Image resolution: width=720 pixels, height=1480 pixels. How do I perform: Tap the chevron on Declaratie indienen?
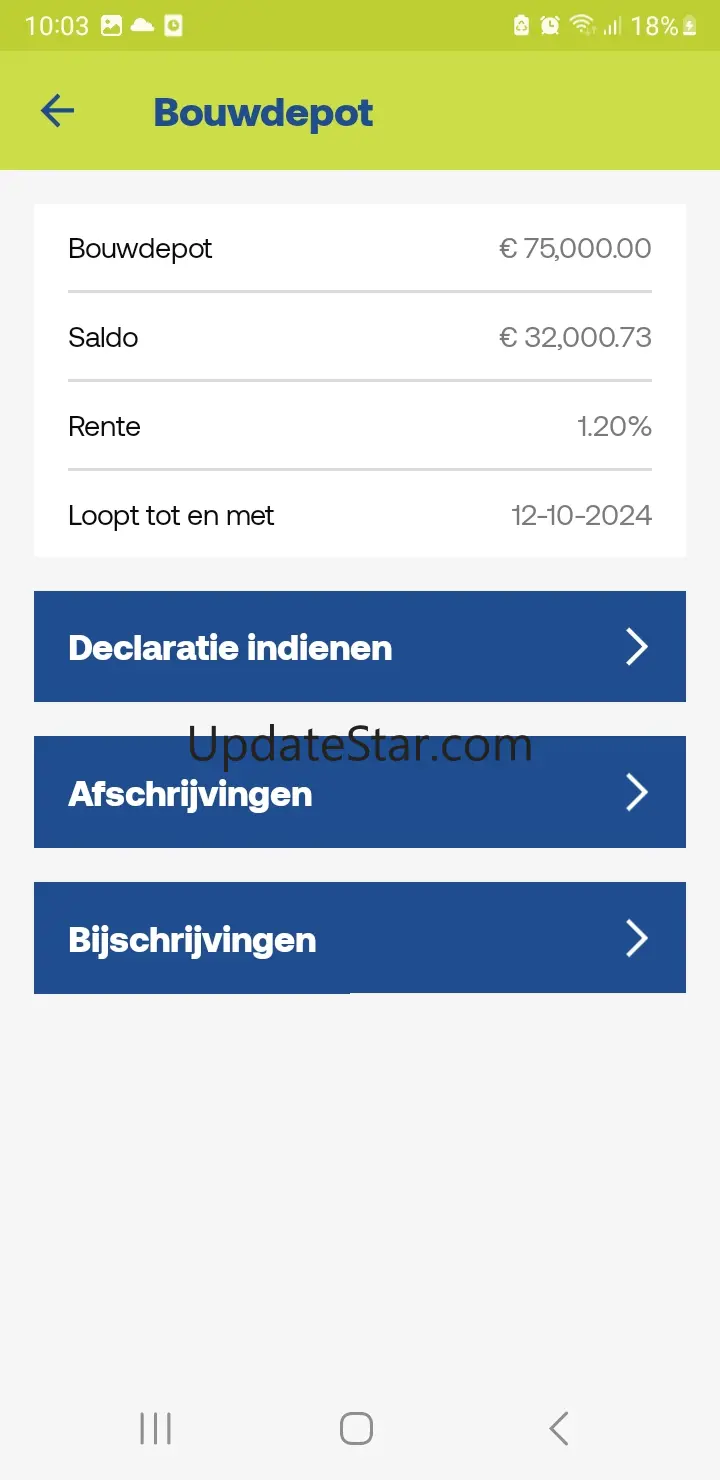coord(637,647)
